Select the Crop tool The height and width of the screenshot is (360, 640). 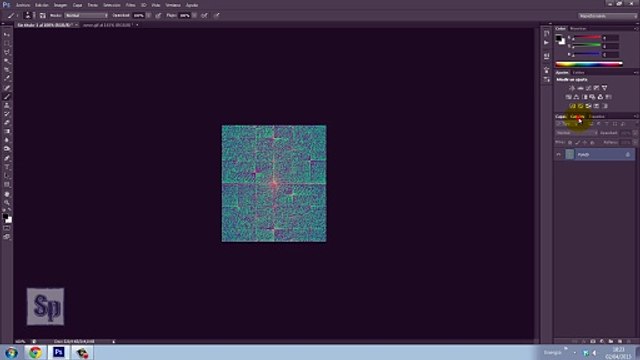click(7, 70)
